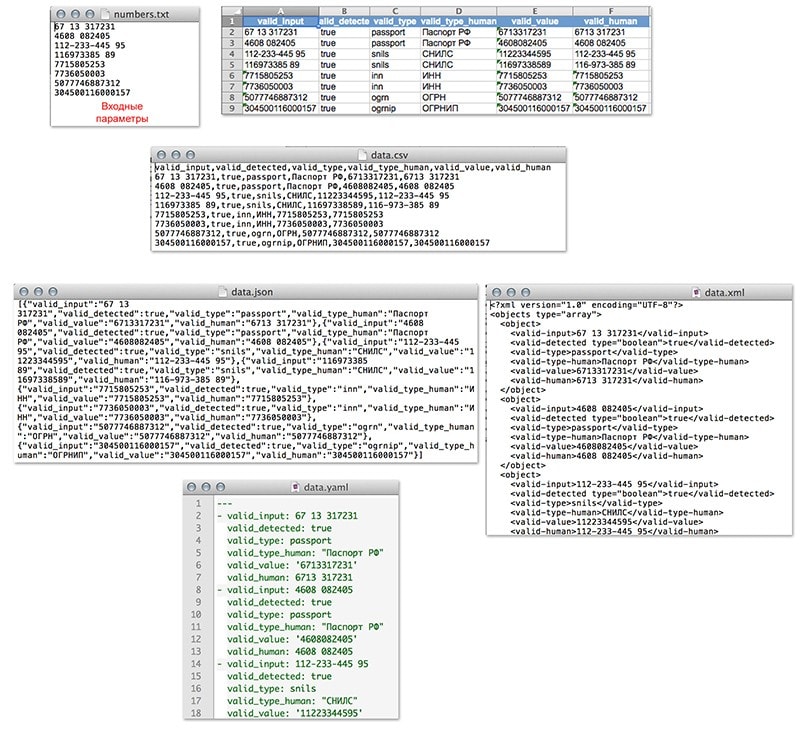Click the passport cell in spreadsheet row 2
The width and height of the screenshot is (800, 736).
pos(392,31)
